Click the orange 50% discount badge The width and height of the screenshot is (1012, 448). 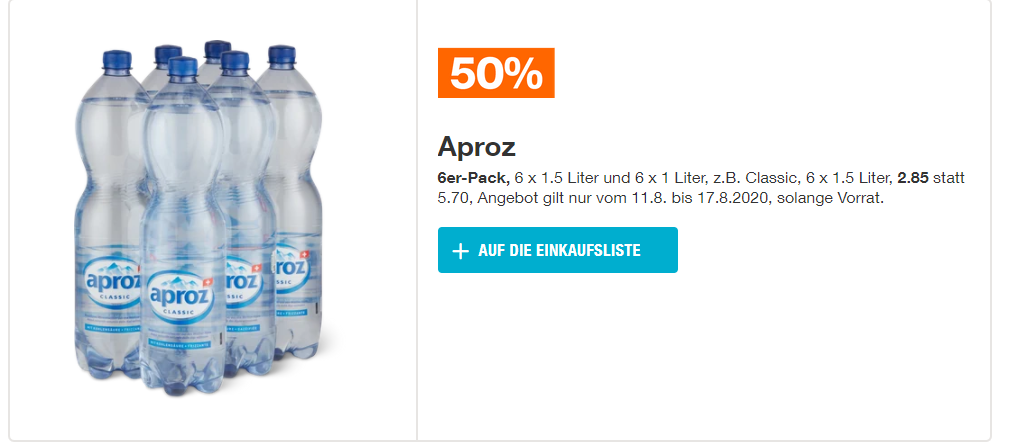pos(496,73)
